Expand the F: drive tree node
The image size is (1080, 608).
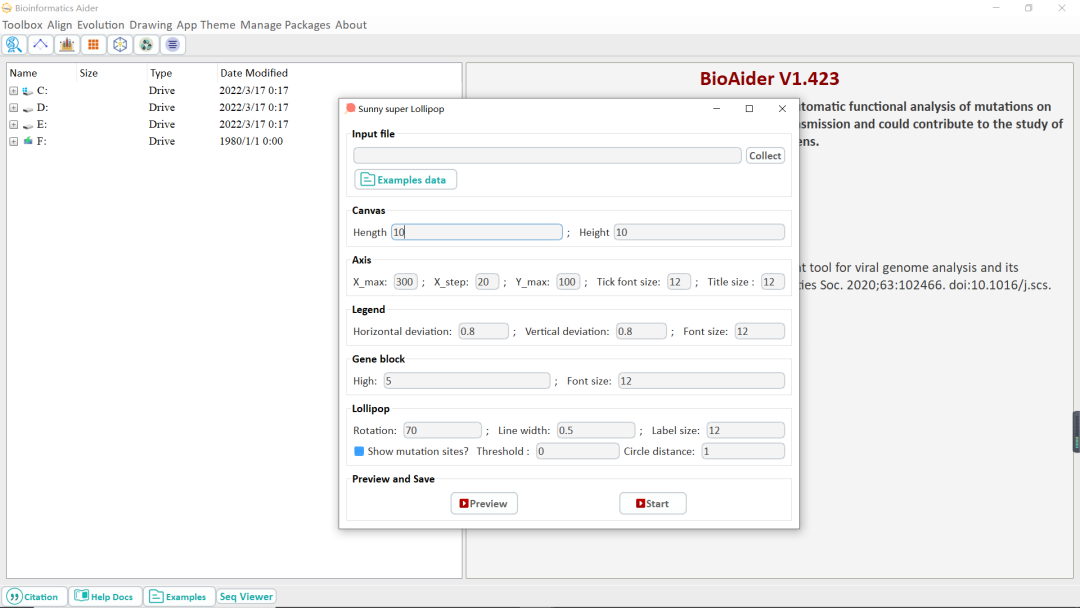point(13,141)
